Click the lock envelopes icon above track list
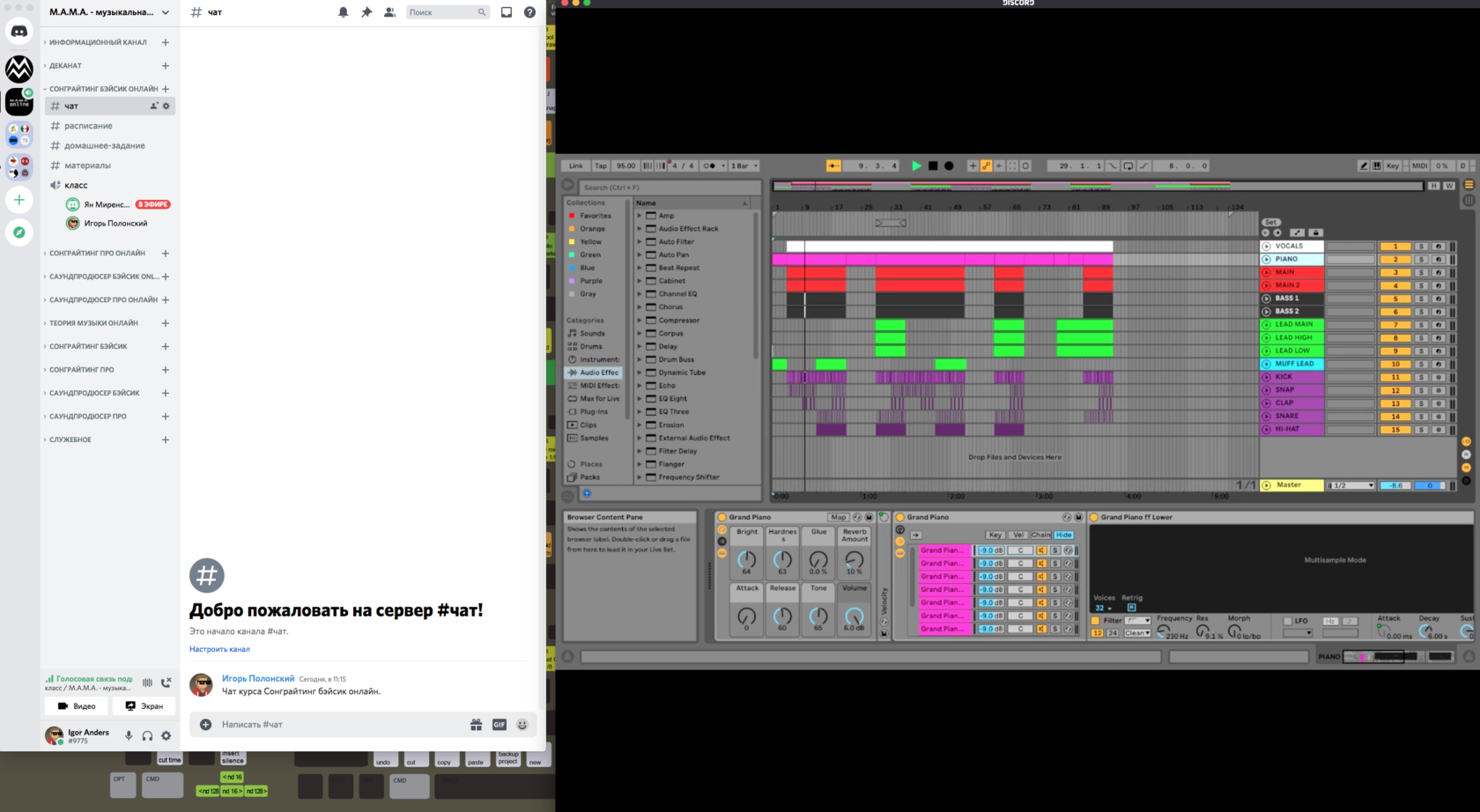 (1315, 233)
